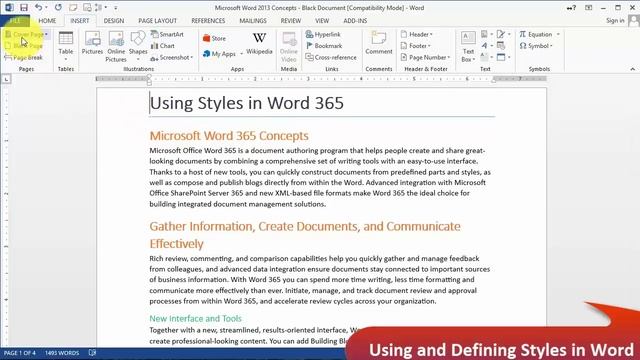Switch to the DESIGN tab

(x=113, y=21)
